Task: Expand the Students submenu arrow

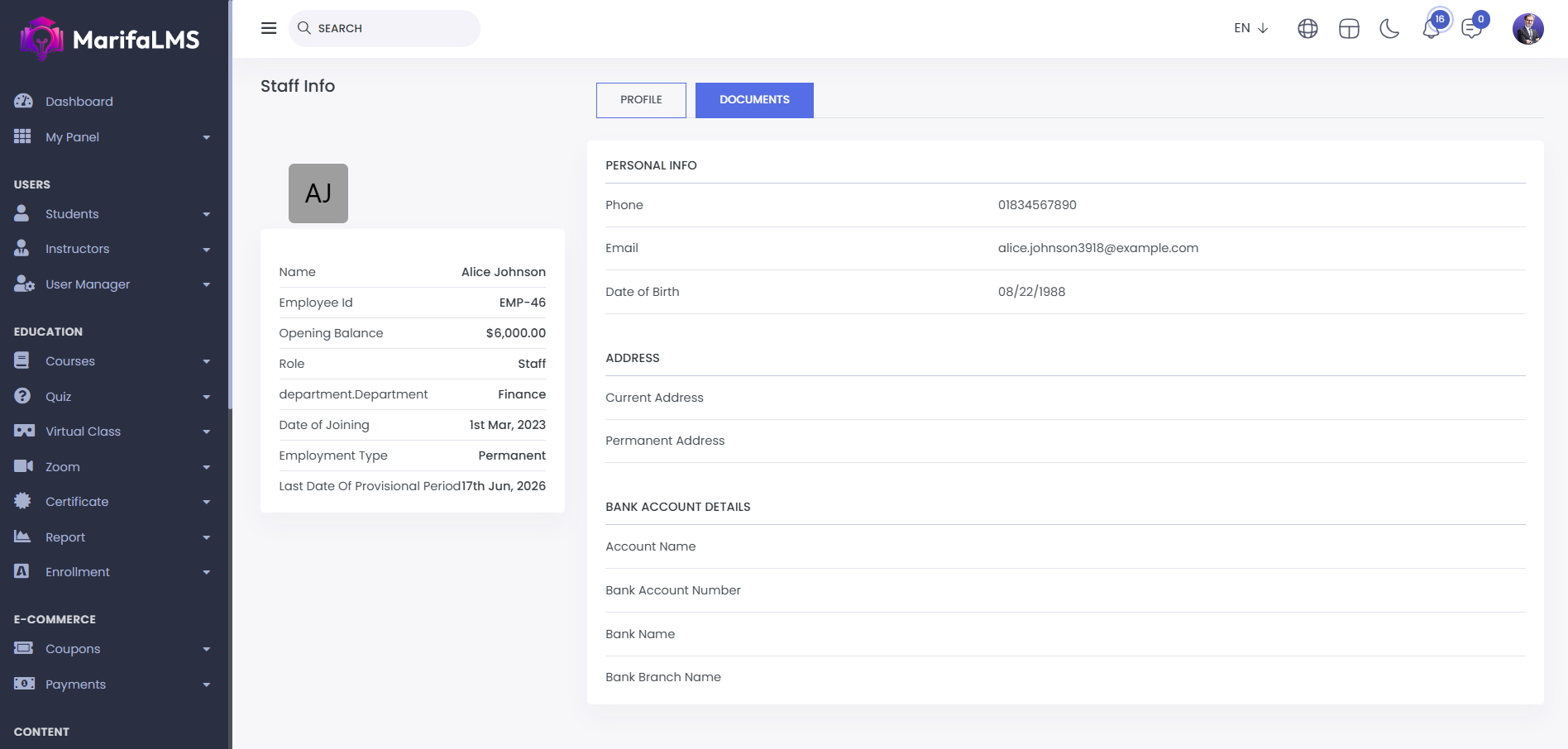Action: coord(206,214)
